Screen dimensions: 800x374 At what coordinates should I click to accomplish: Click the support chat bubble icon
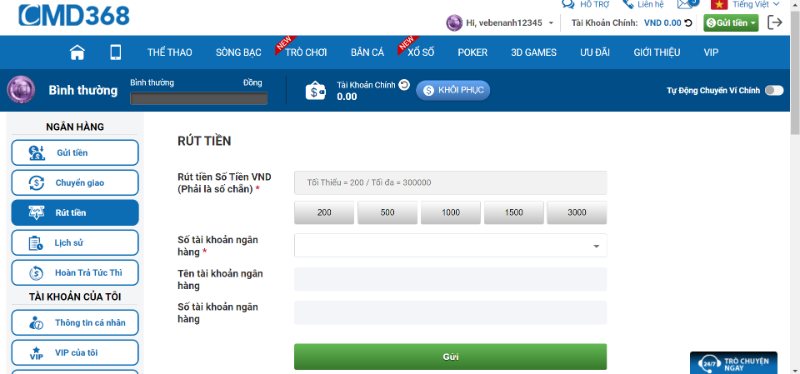tap(568, 4)
